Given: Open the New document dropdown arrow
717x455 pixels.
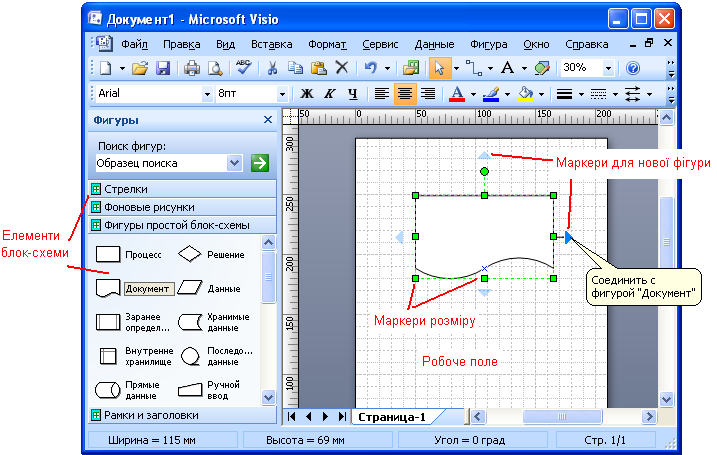Looking at the screenshot, I should point(122,69).
